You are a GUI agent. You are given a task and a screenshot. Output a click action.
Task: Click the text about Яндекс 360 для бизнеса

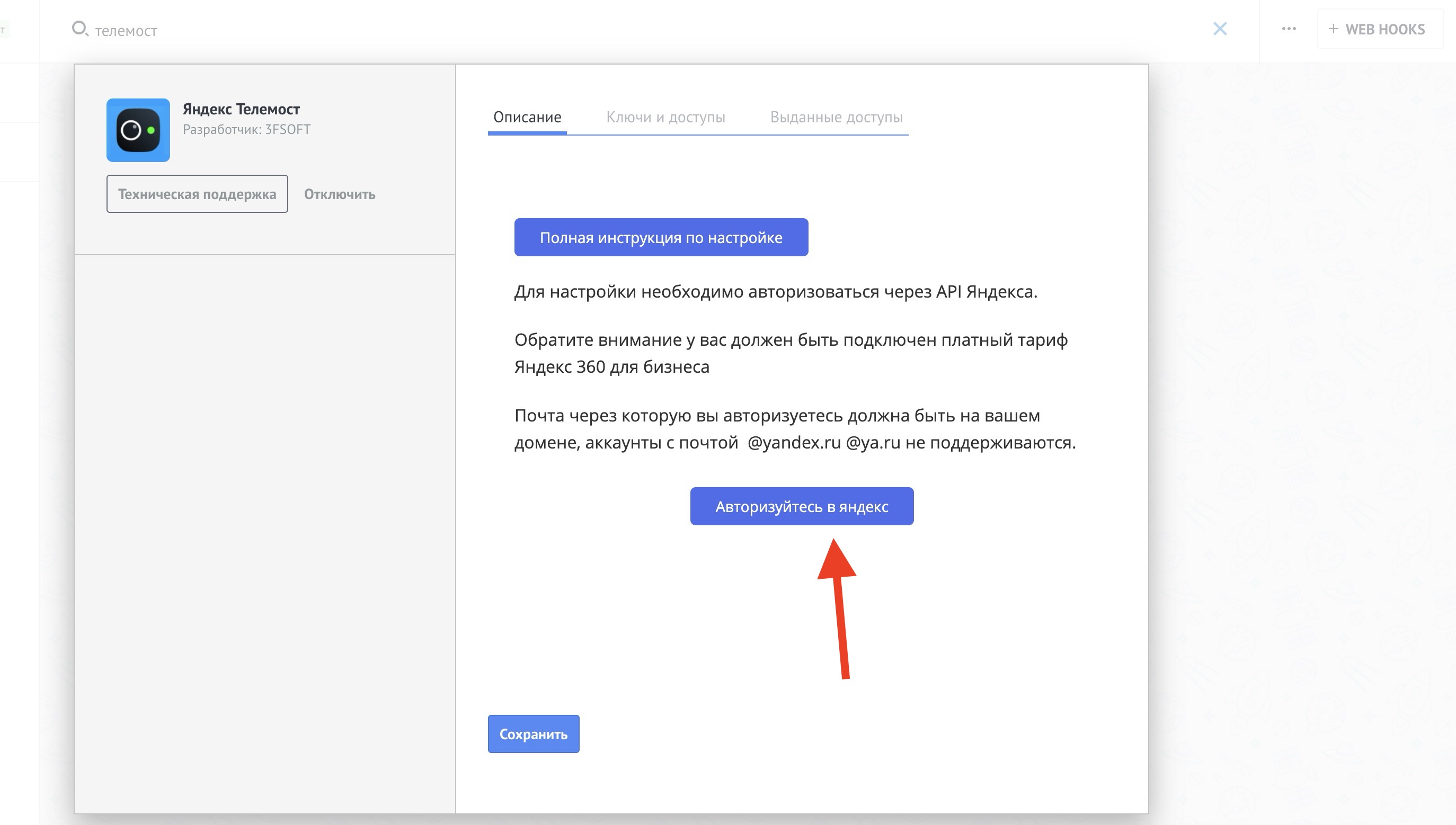(x=791, y=353)
